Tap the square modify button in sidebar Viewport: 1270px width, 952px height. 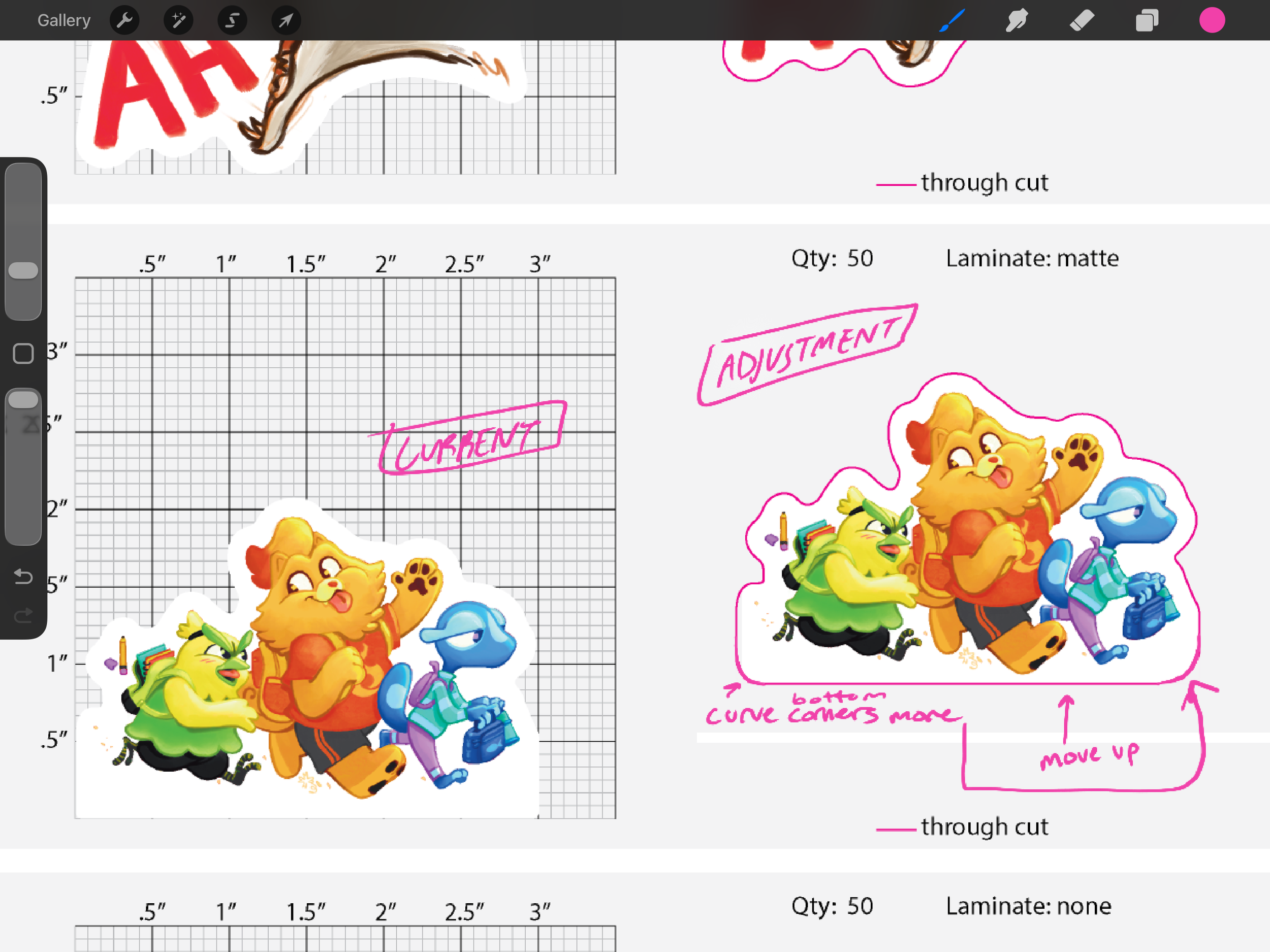[23, 353]
